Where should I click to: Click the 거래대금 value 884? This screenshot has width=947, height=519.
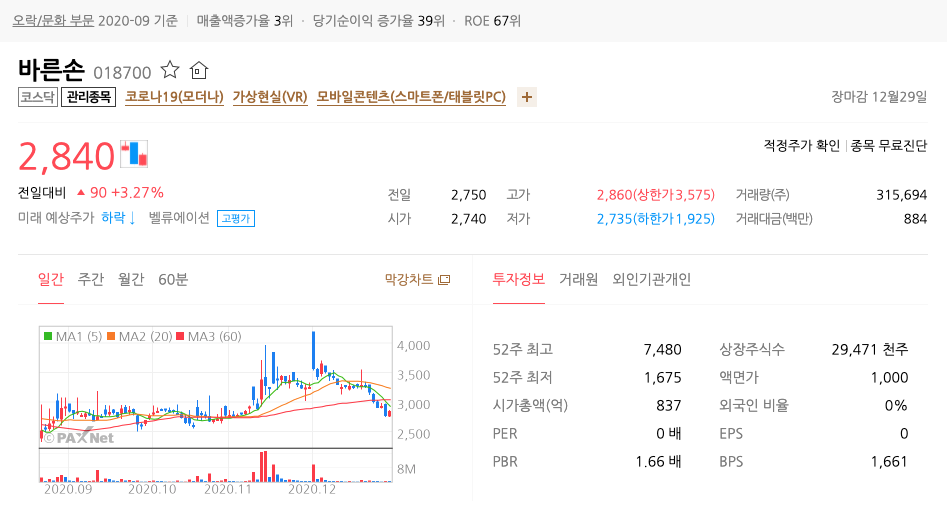pyautogui.click(x=915, y=219)
